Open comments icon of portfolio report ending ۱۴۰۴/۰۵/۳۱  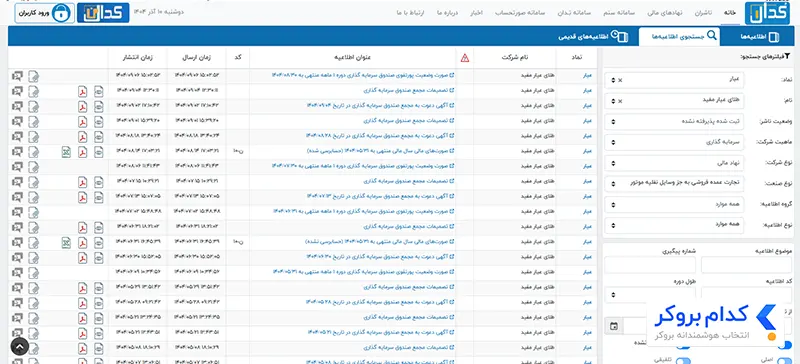tap(17, 273)
